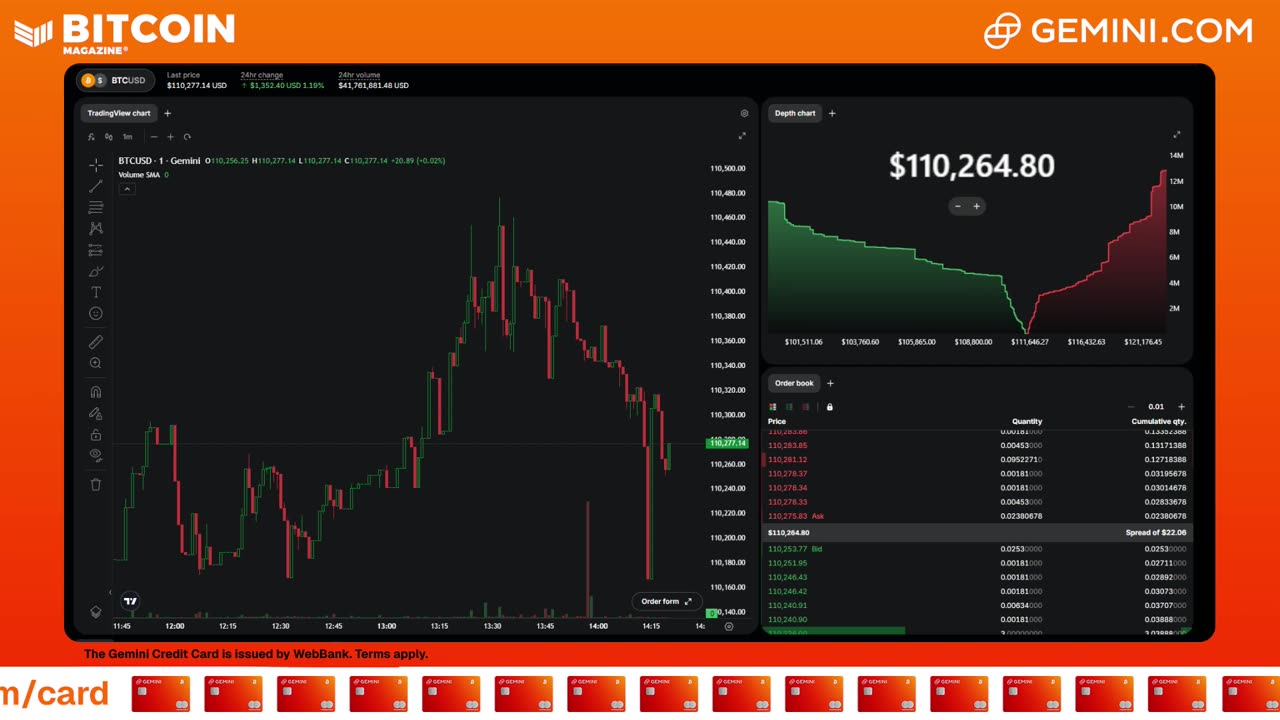
Task: Select the crosshair cursor tool
Action: pos(96,165)
